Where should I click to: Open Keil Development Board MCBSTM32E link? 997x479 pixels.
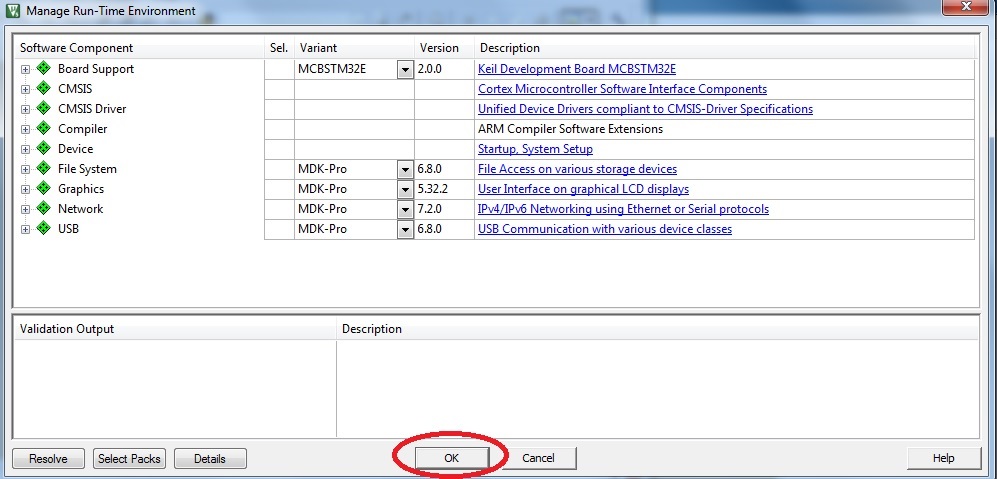pyautogui.click(x=577, y=69)
